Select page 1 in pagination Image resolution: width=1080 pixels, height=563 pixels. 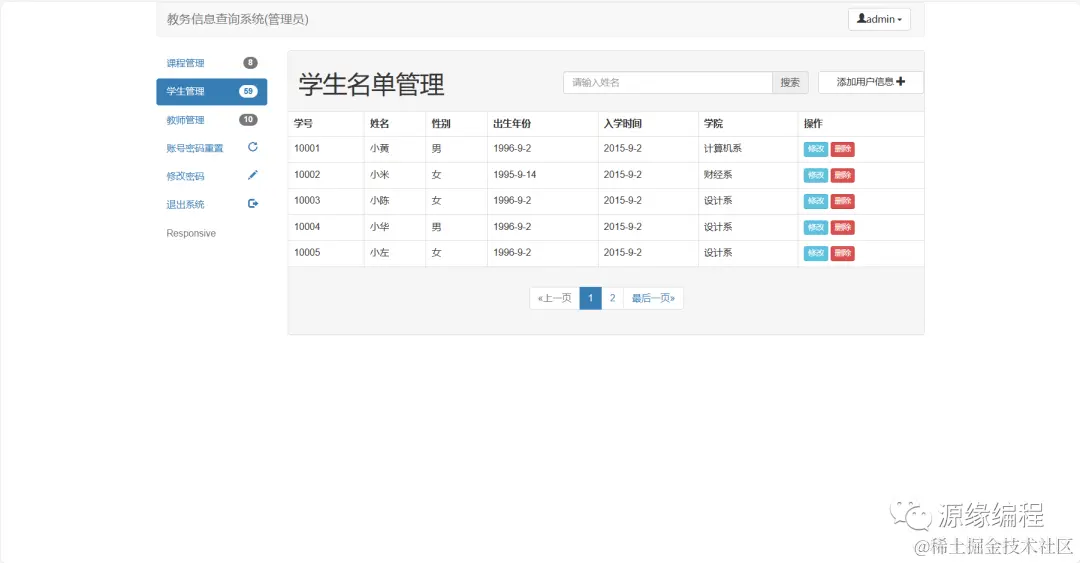coord(590,298)
